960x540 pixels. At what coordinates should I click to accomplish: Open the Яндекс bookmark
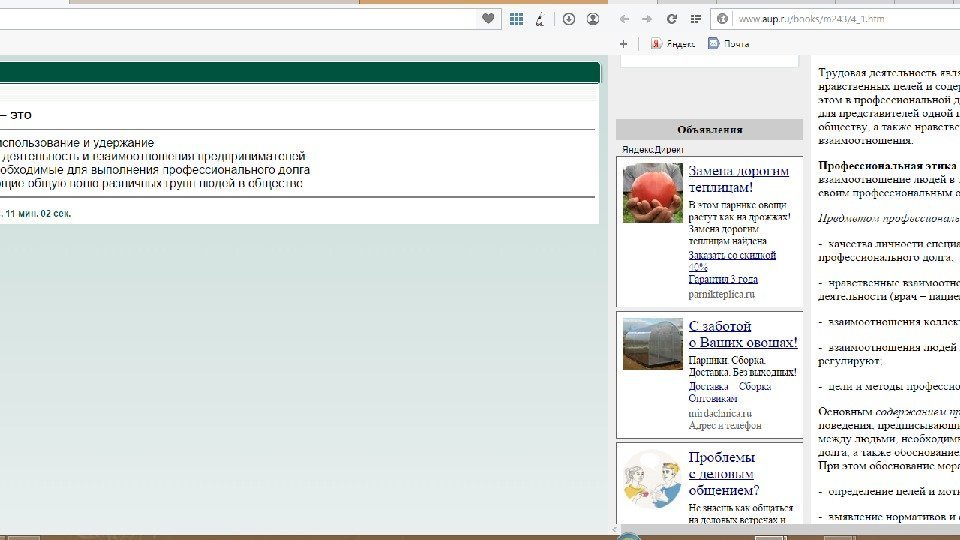pos(673,43)
